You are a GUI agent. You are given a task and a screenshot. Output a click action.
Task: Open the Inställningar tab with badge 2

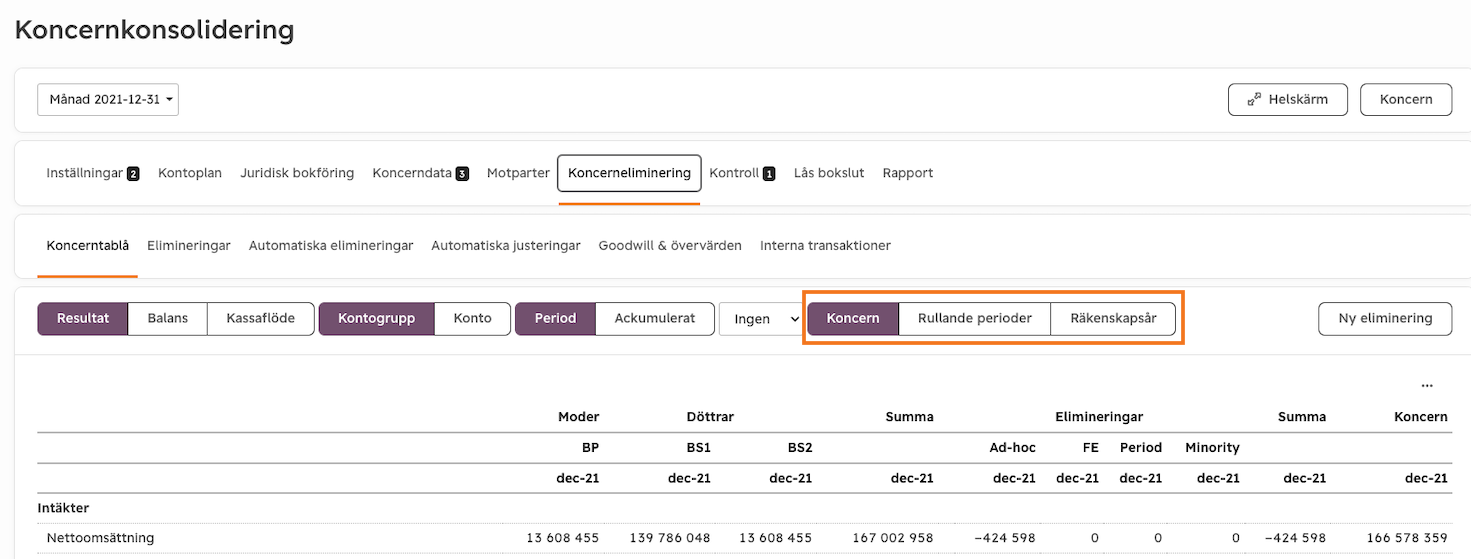pyautogui.click(x=93, y=173)
